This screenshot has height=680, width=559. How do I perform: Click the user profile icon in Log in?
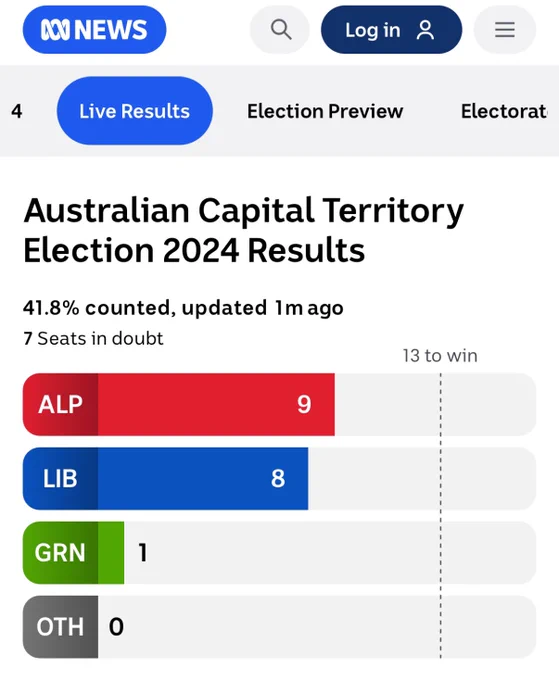point(425,30)
